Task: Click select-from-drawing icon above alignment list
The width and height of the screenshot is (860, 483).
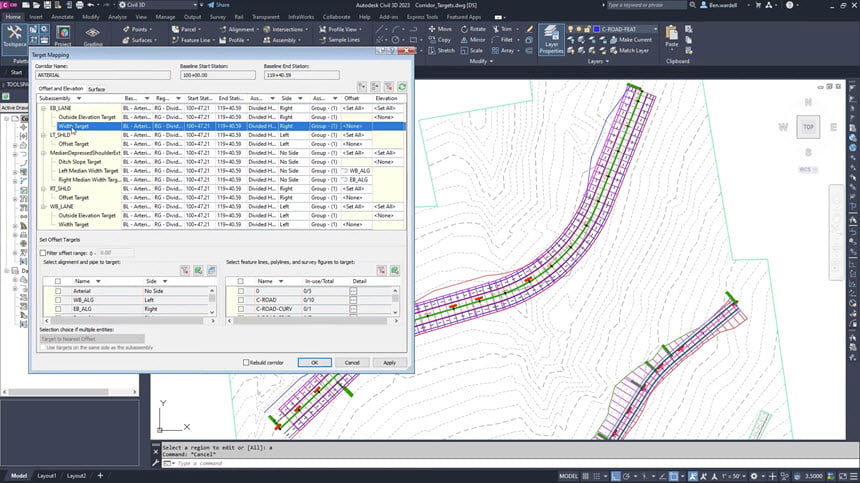Action: pos(198,270)
